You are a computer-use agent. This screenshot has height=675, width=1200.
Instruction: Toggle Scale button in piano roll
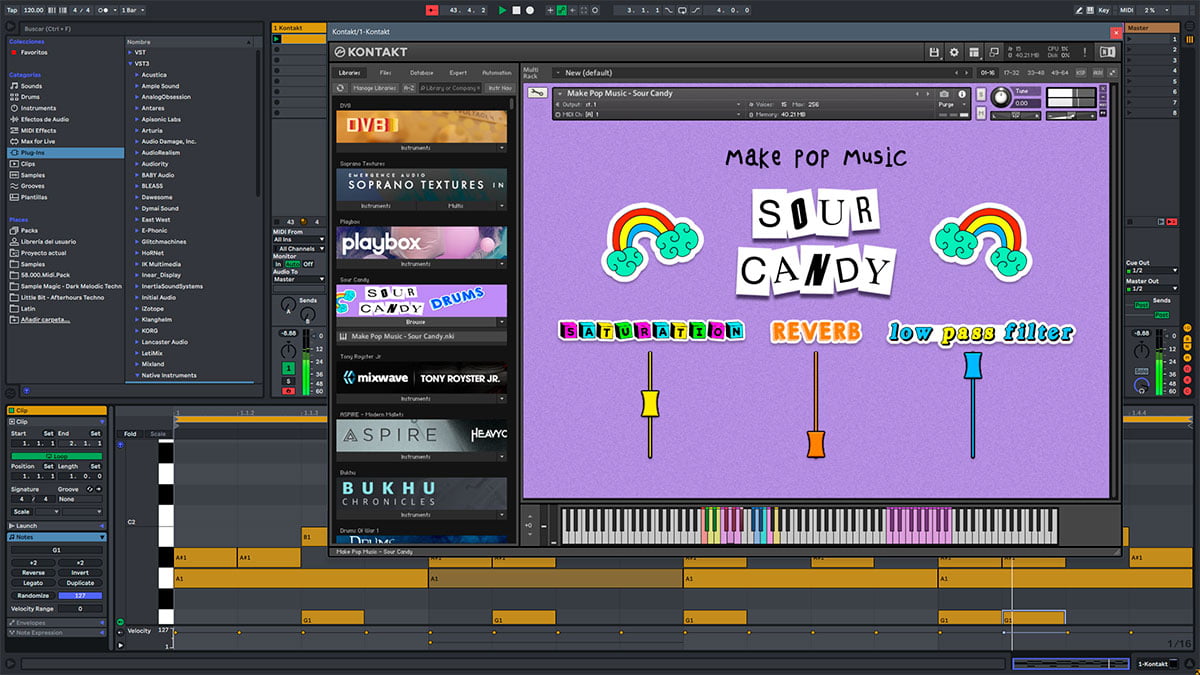[x=158, y=434]
